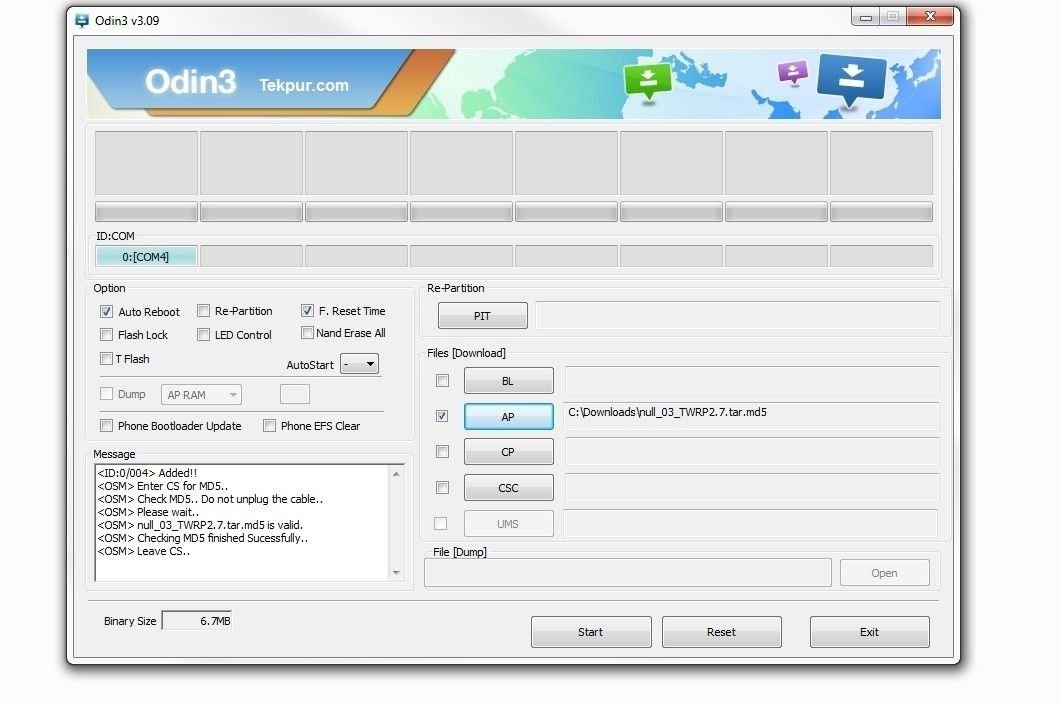Click log line 'Checking MD5 finished Sucessfully..'

click(x=203, y=538)
